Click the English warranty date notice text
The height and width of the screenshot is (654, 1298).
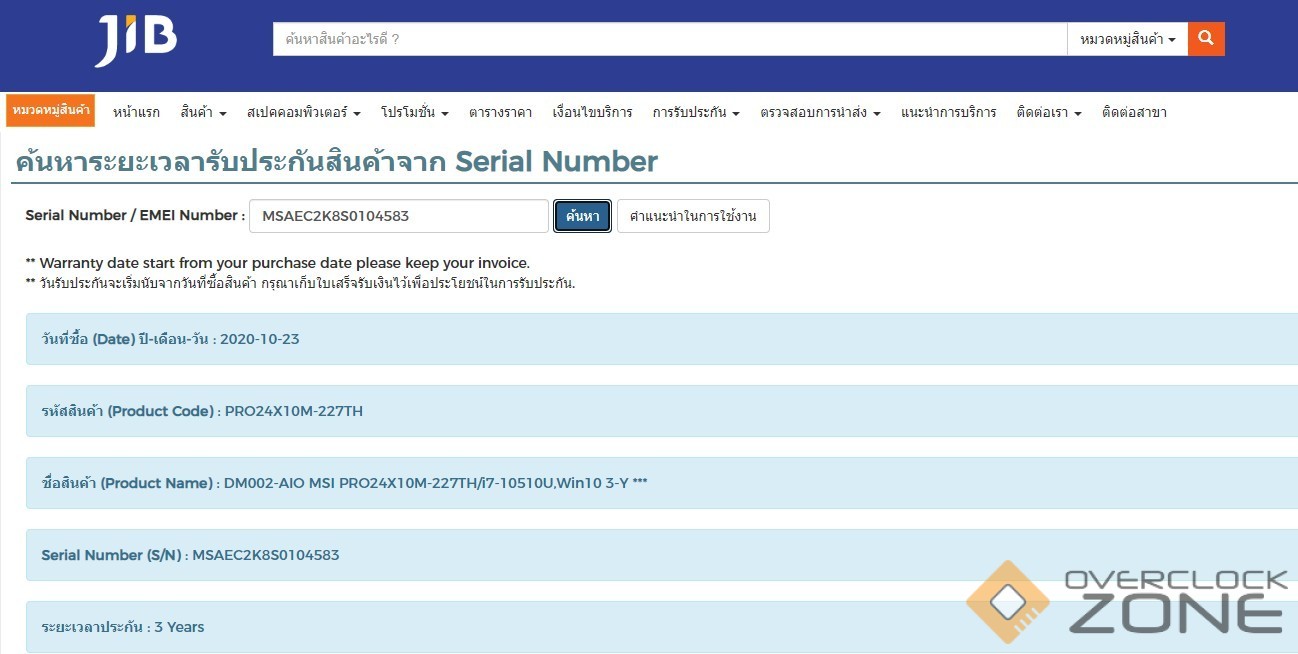coord(277,263)
